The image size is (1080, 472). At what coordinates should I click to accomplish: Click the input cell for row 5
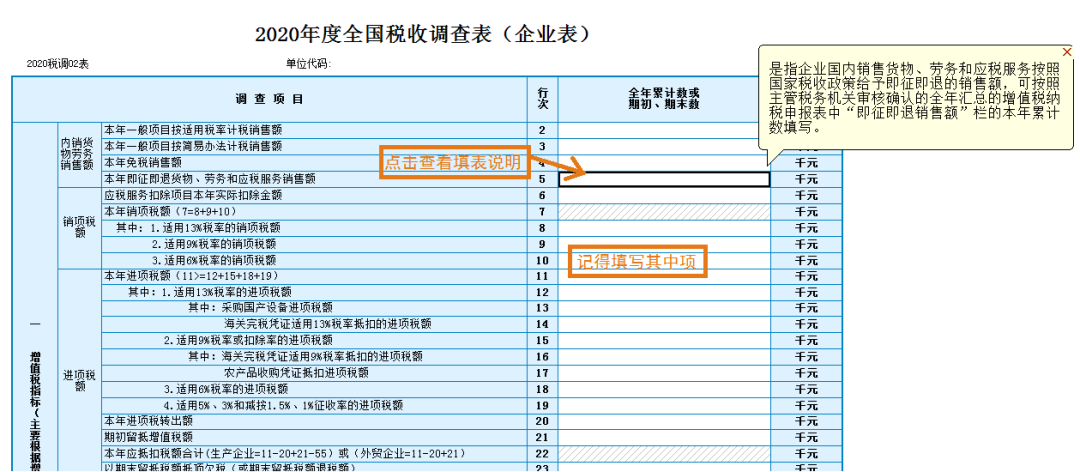tap(664, 179)
